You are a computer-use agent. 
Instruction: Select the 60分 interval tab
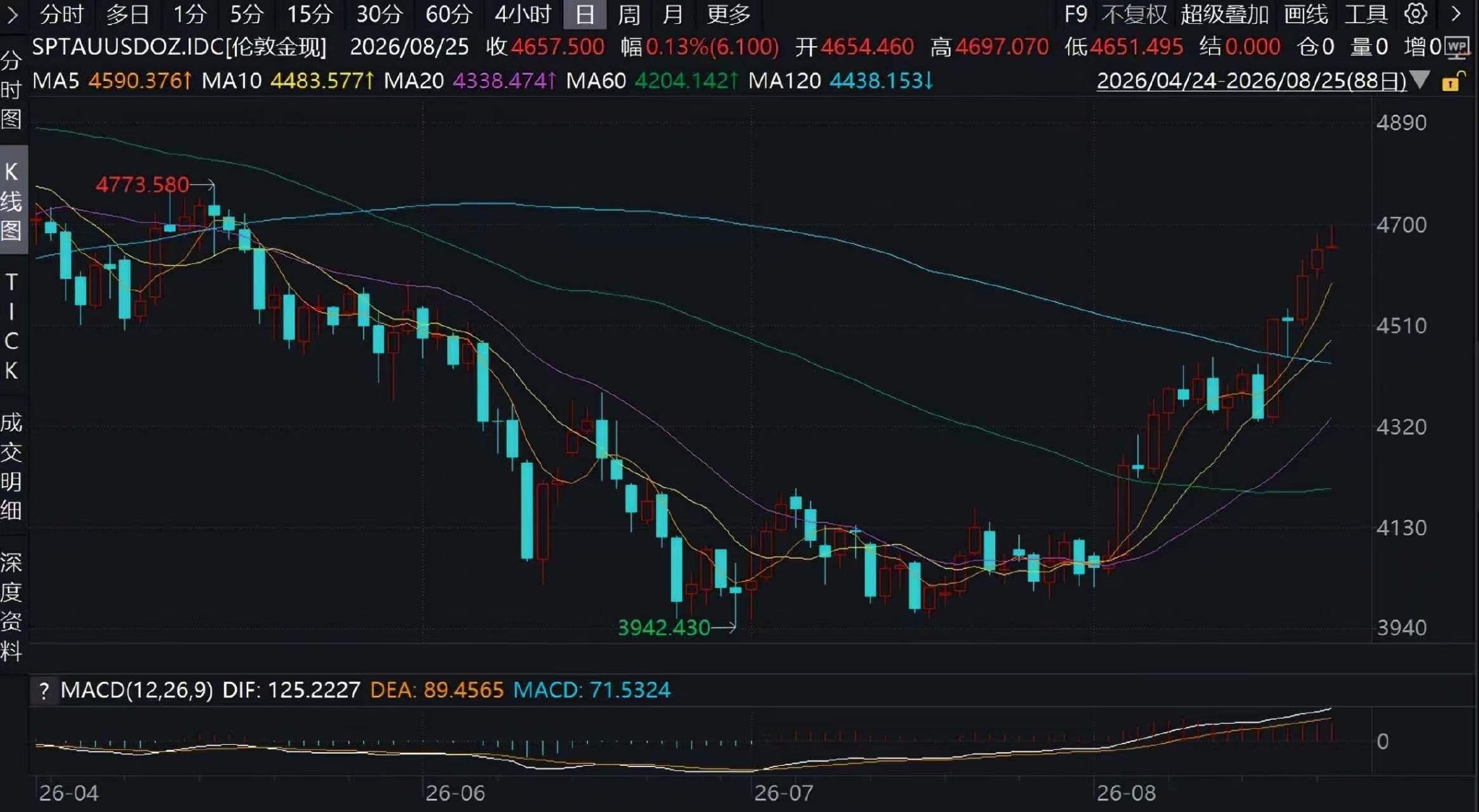click(448, 14)
